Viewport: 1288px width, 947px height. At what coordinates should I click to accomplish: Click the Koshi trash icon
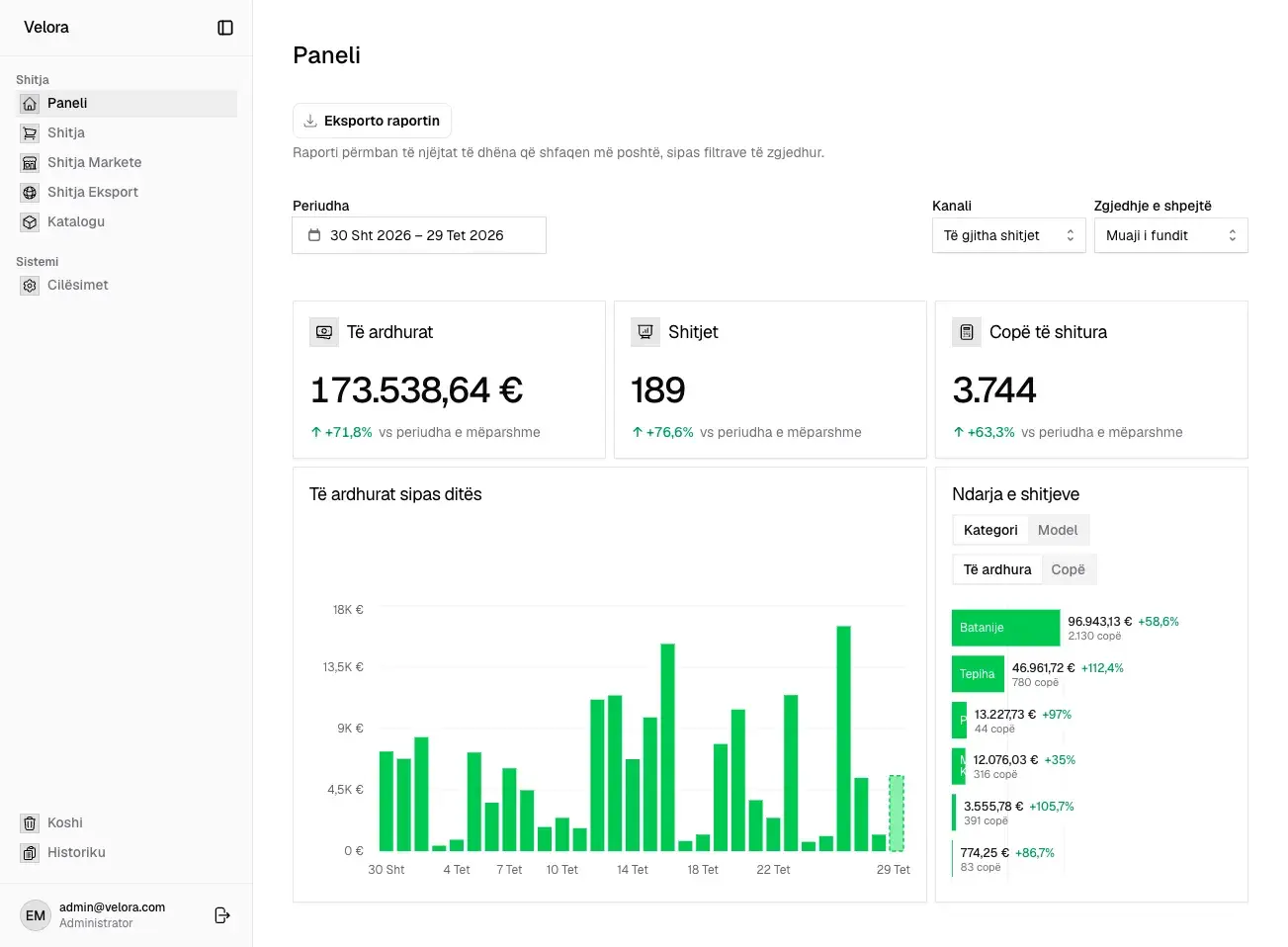[x=30, y=822]
